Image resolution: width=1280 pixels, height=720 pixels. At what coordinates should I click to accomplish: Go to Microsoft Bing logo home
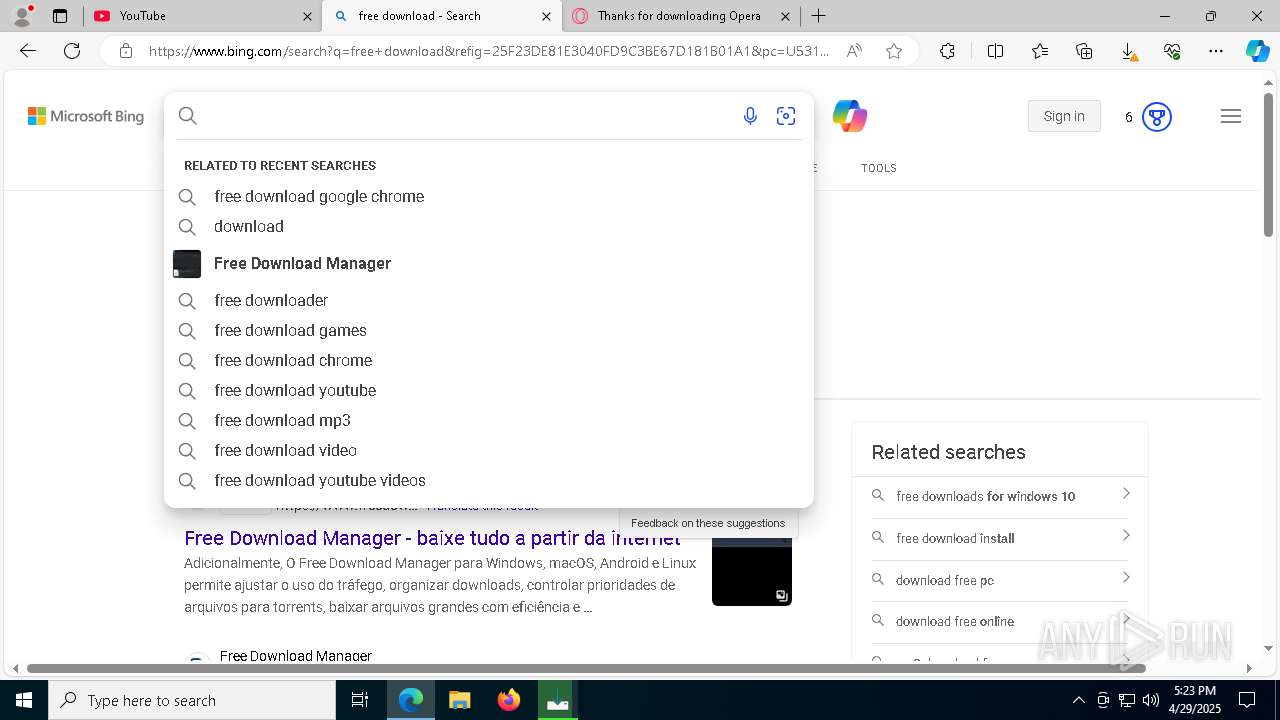tap(86, 116)
